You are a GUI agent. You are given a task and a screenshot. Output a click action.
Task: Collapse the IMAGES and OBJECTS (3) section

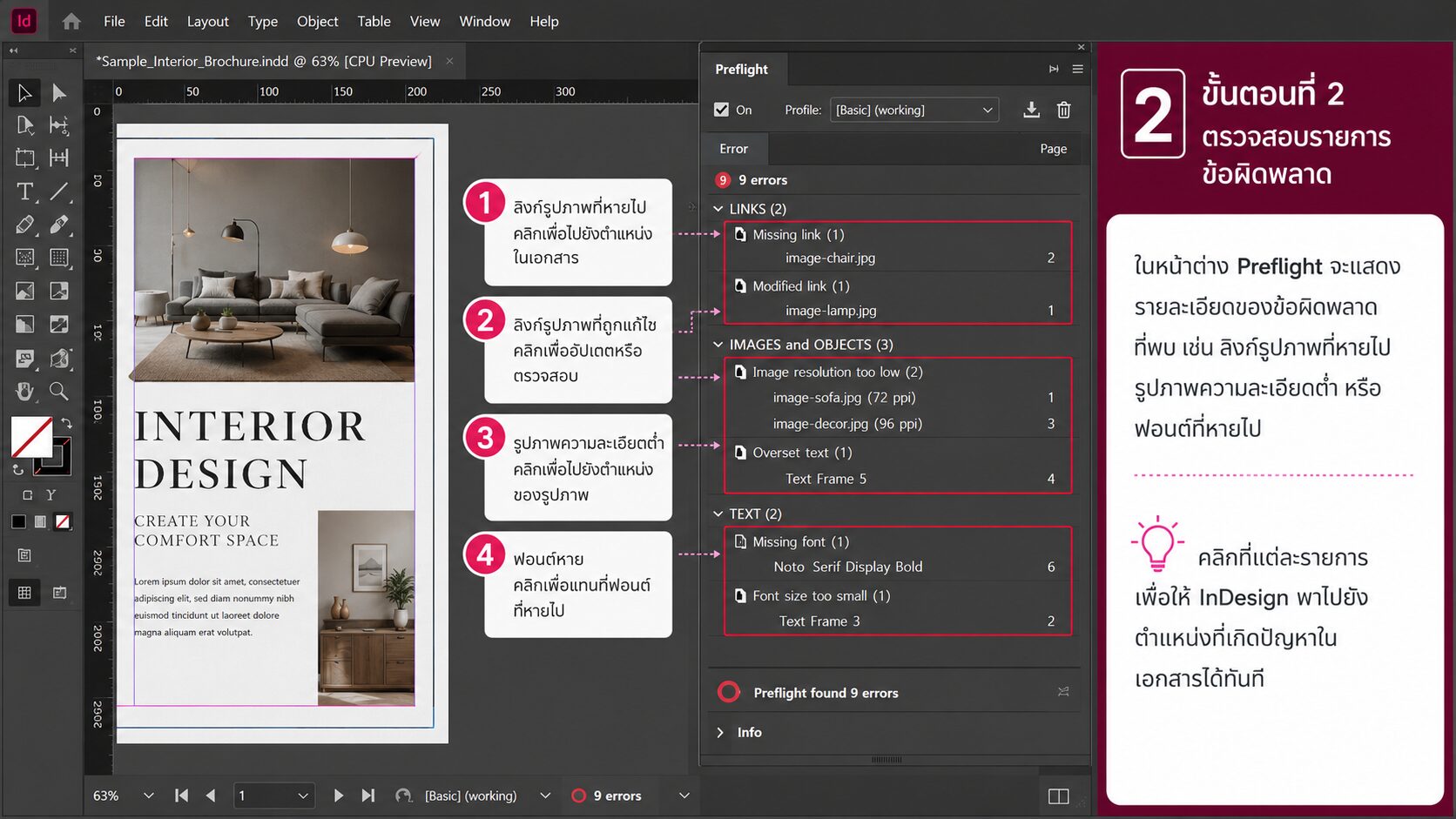pyautogui.click(x=718, y=345)
